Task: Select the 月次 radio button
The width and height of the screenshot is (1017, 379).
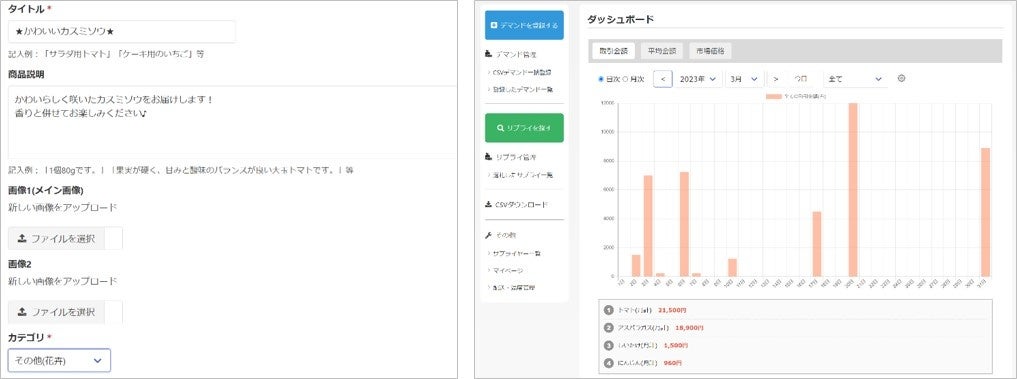Action: point(625,79)
